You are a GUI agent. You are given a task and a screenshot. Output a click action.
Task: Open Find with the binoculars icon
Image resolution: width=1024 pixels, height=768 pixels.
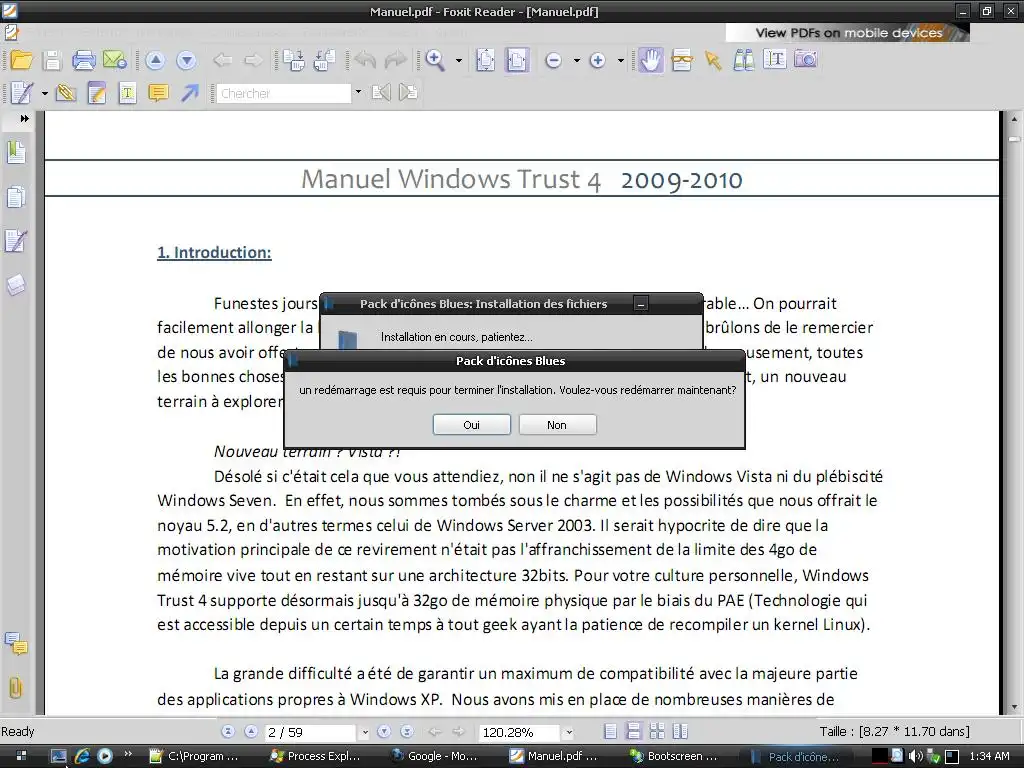tap(744, 60)
